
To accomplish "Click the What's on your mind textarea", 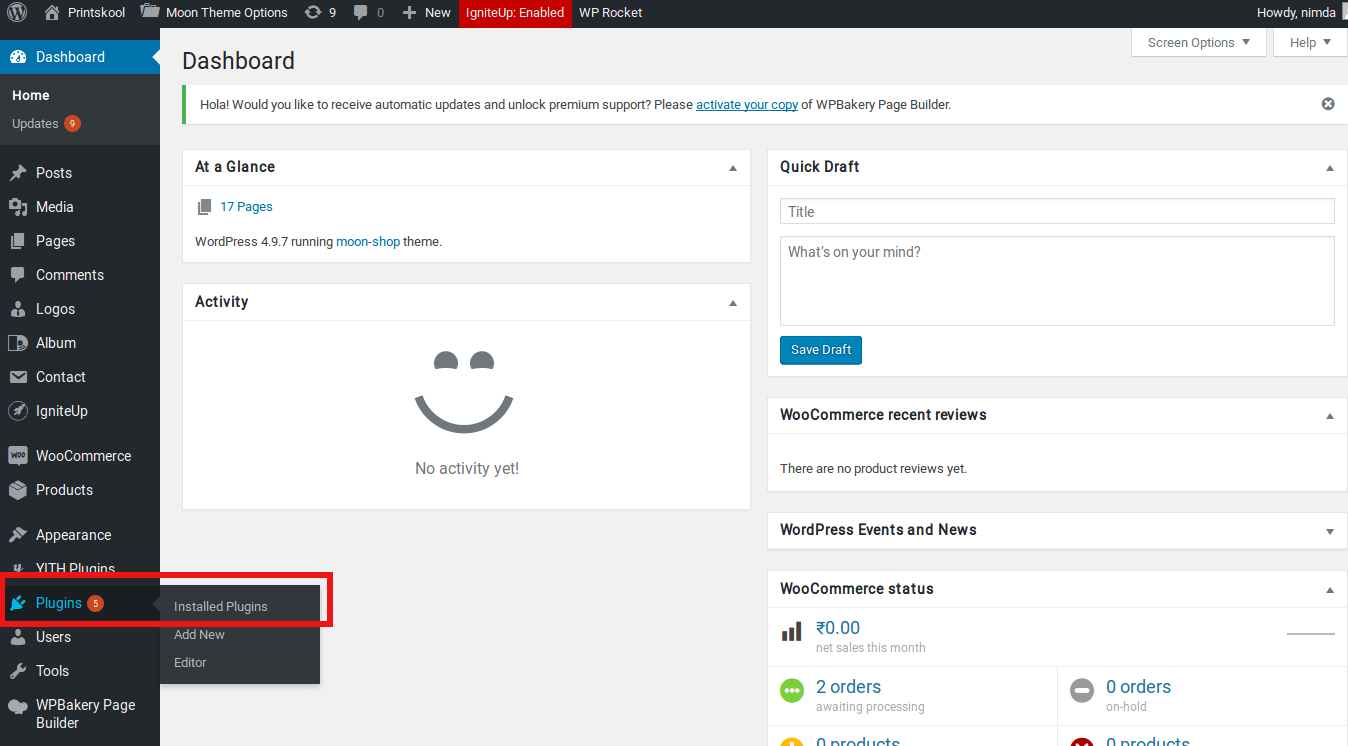I will pyautogui.click(x=1057, y=281).
